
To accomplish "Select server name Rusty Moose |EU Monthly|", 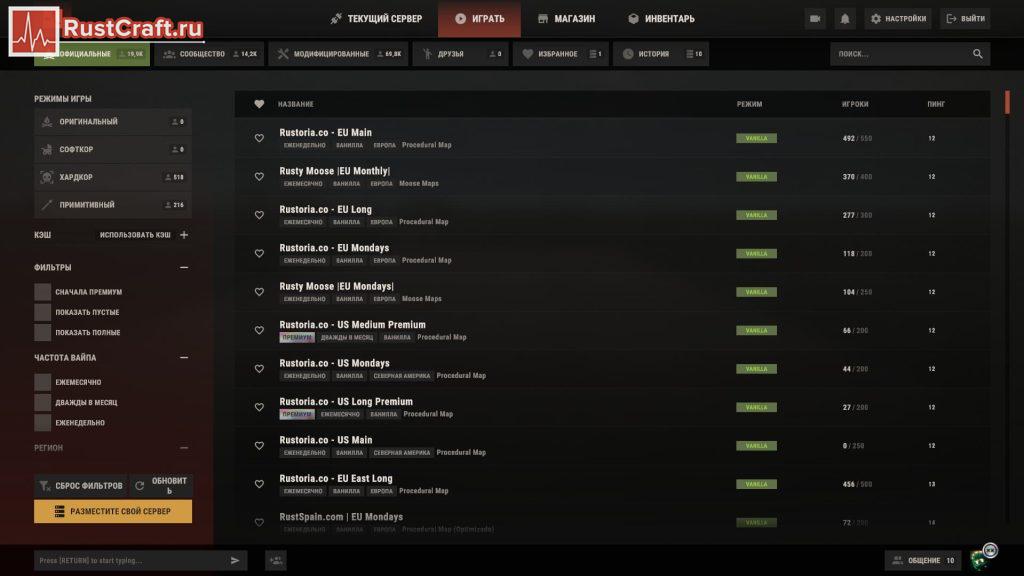I will 335,171.
